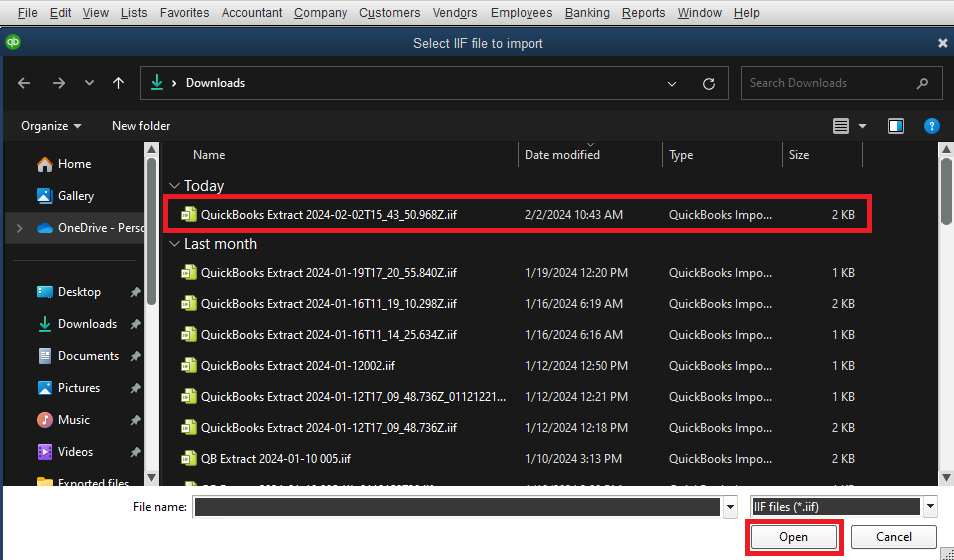This screenshot has width=954, height=560.
Task: Collapse the Today group
Action: coord(175,186)
